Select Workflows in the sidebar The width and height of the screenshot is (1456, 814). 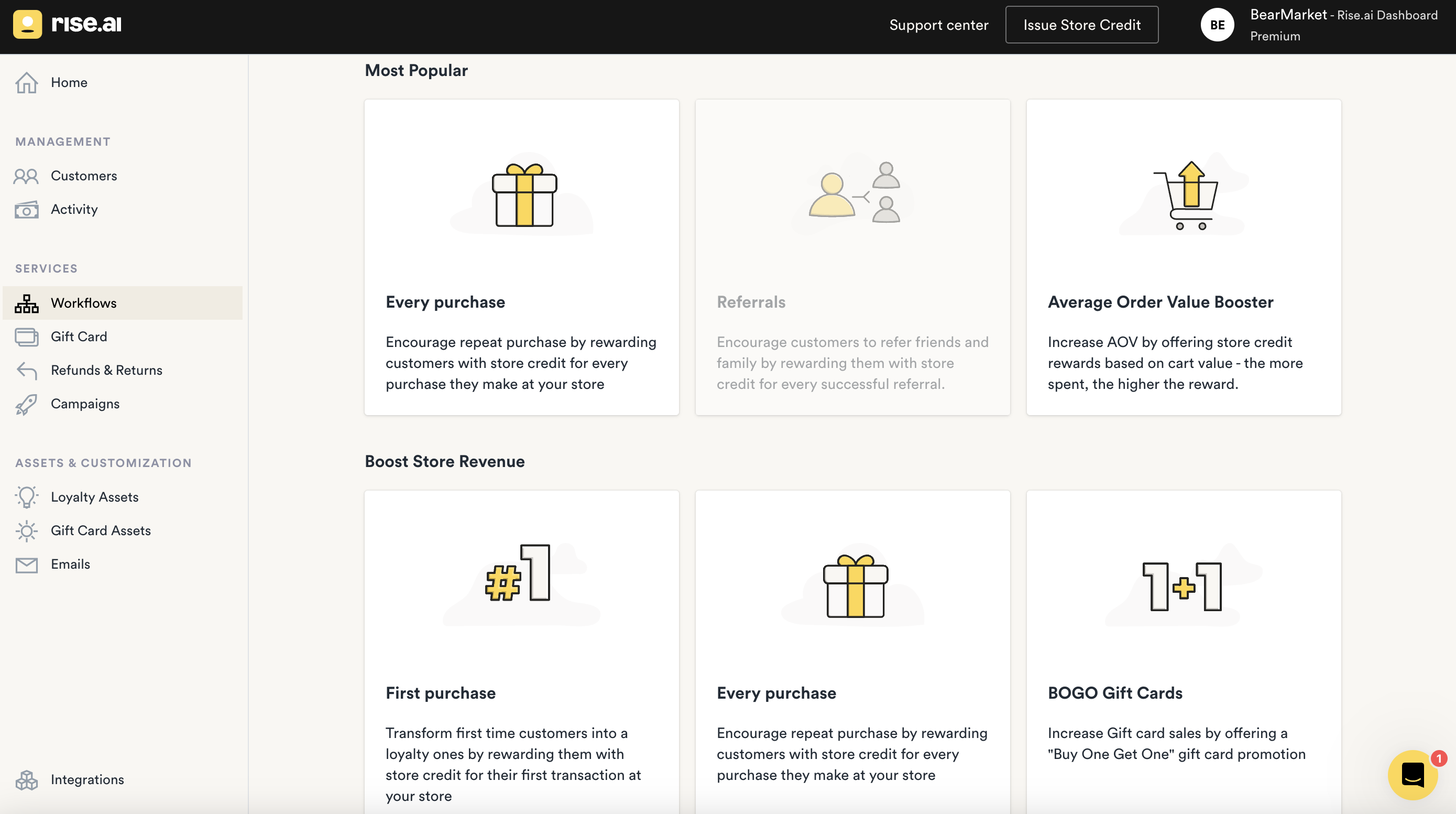coord(84,303)
